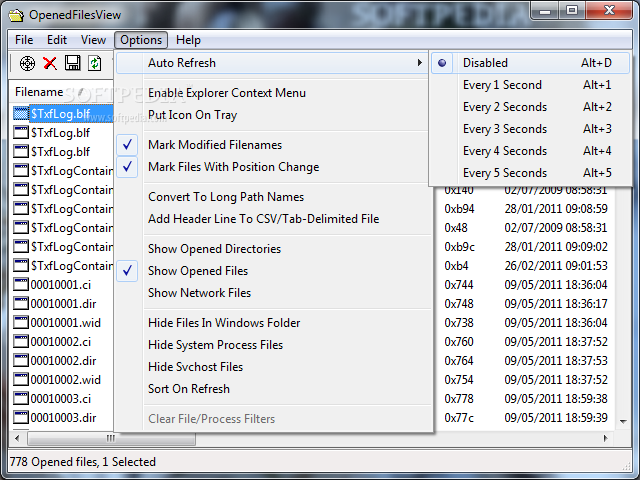Click date 26/02/2011 09:01:53
Image resolution: width=640 pixels, height=480 pixels.
[x=556, y=266]
